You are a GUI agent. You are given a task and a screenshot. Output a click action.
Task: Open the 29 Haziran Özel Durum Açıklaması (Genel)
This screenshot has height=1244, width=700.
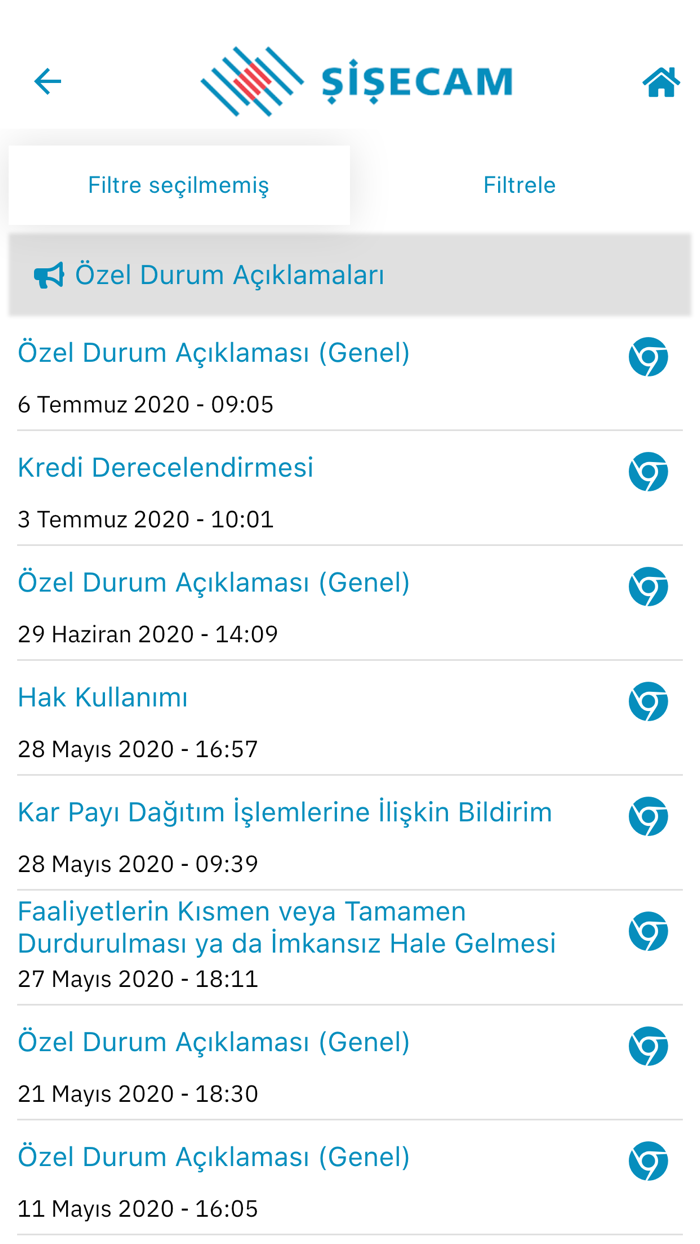point(213,582)
